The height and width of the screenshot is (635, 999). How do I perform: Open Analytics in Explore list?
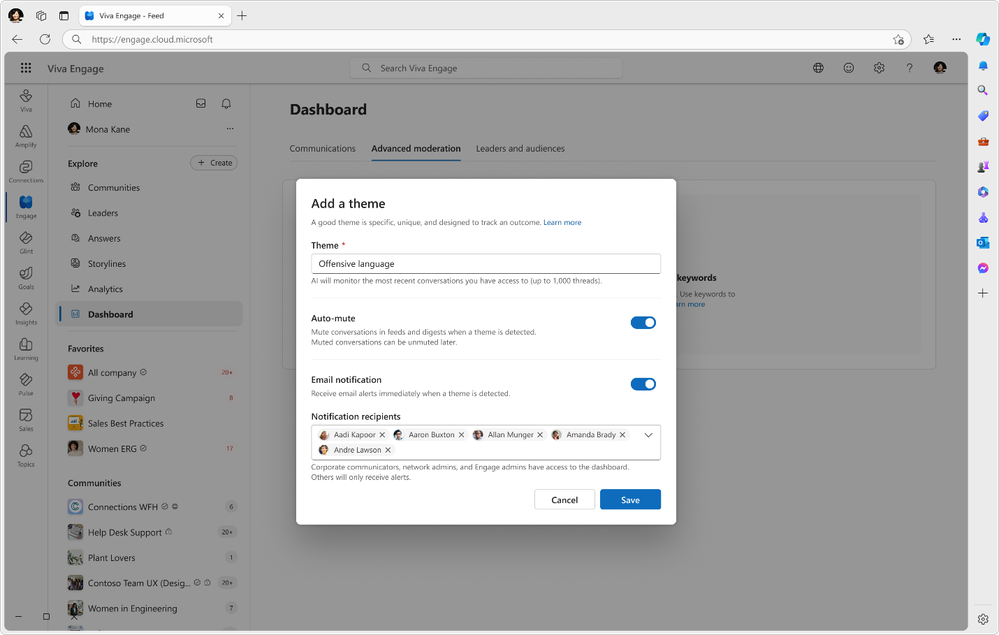[x=149, y=289]
